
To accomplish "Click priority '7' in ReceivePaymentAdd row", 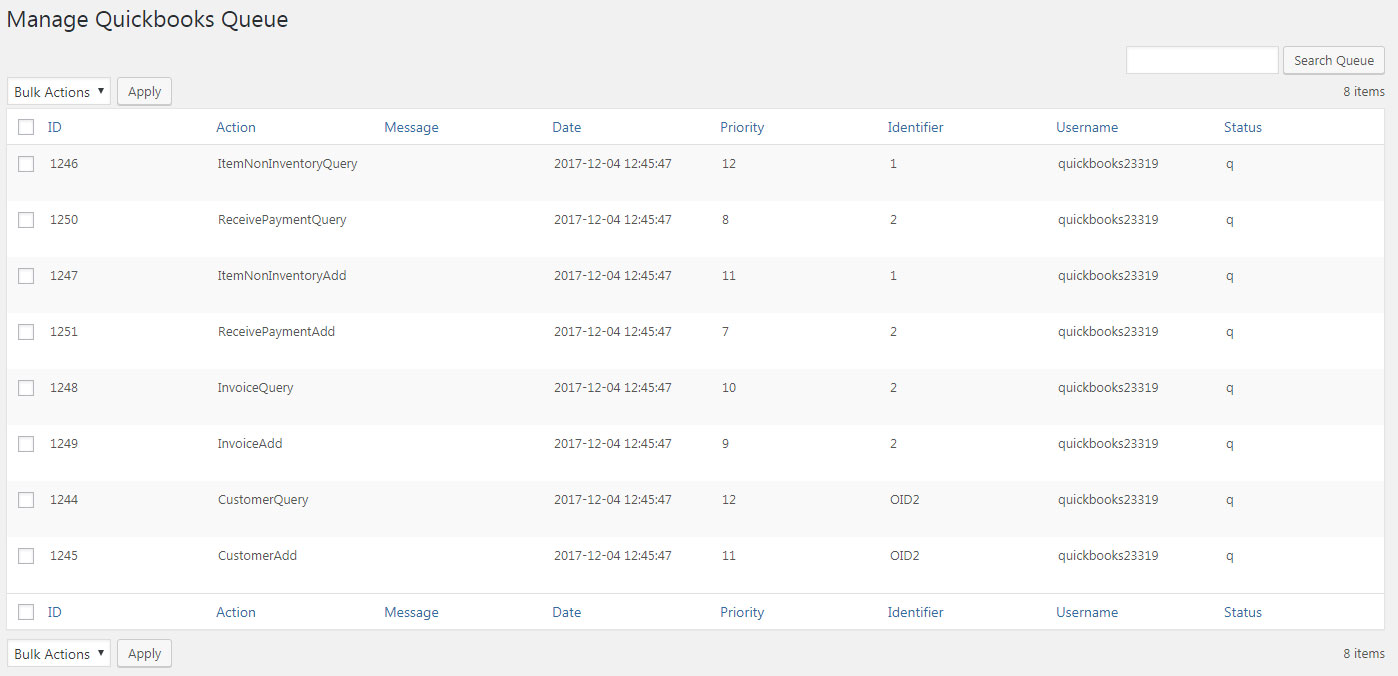I will coord(725,331).
